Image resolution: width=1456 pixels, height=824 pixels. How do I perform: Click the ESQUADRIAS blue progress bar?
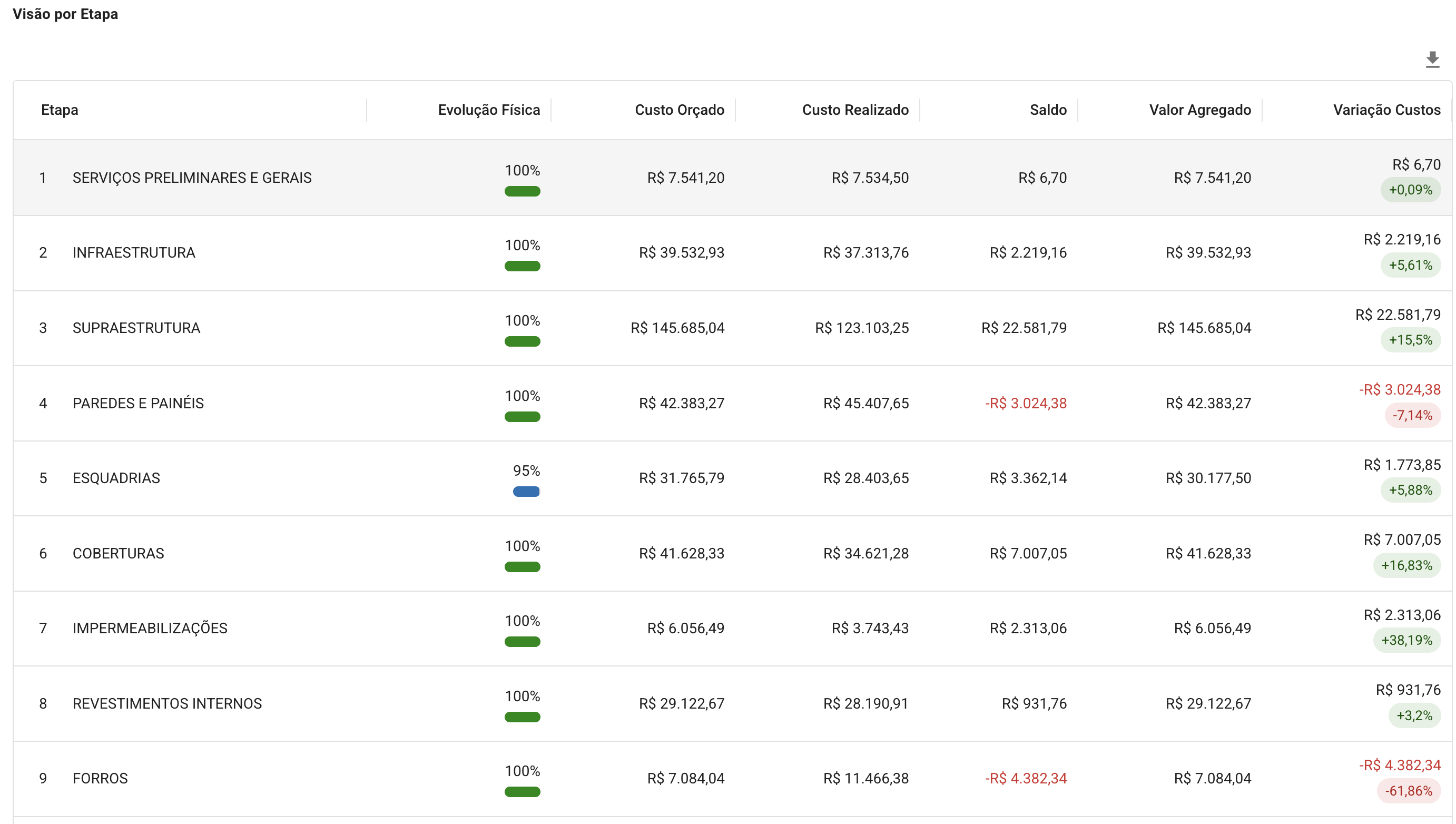pos(526,491)
